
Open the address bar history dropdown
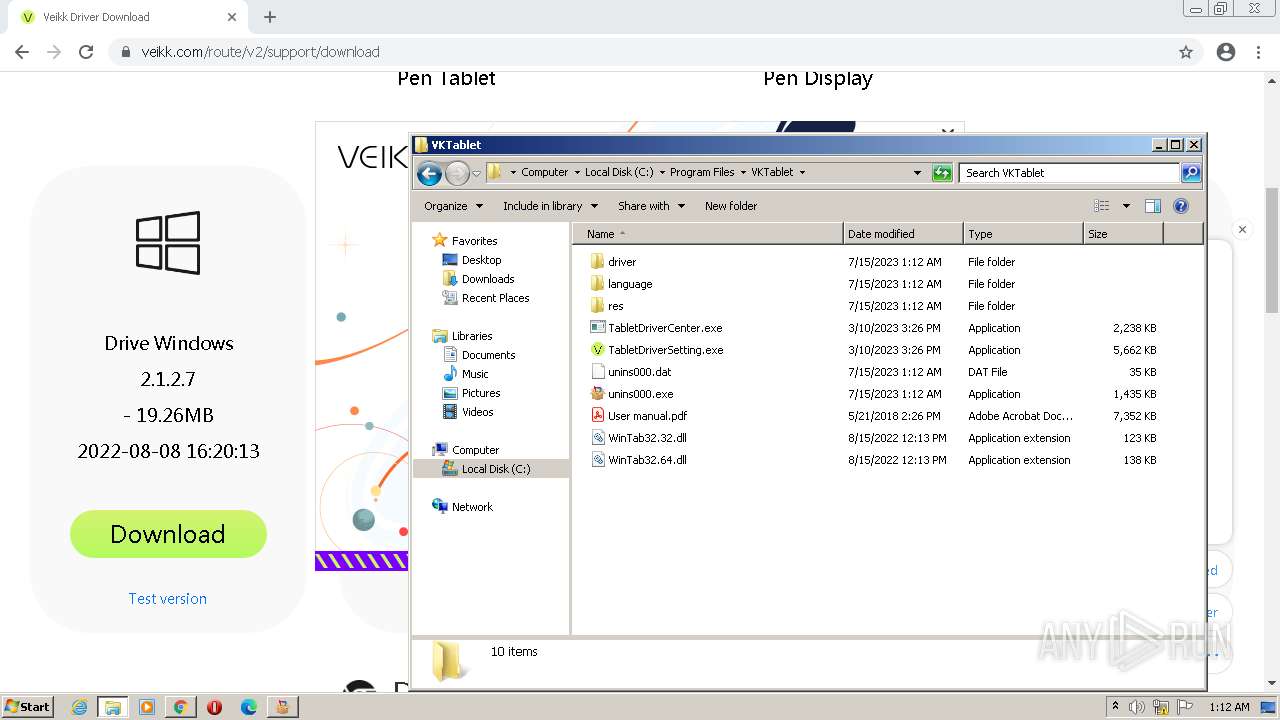(x=917, y=173)
